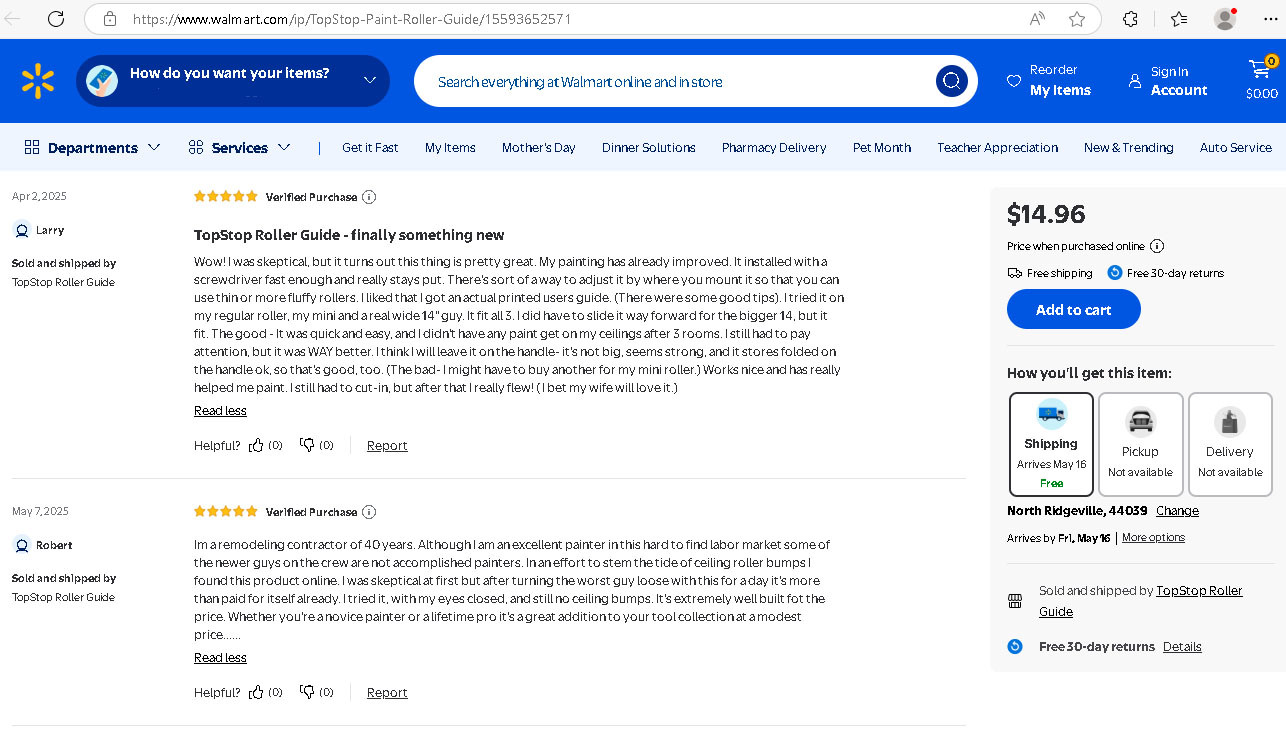
Task: Expand the Services dropdown
Action: pyautogui.click(x=239, y=148)
